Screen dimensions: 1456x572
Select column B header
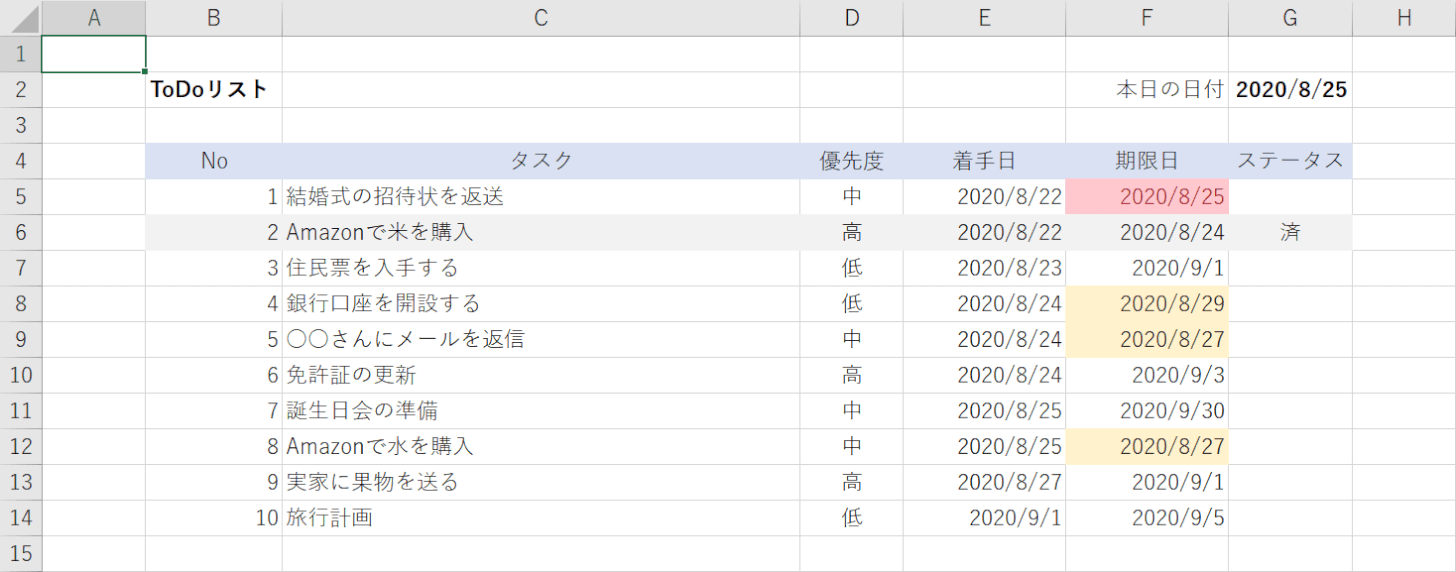point(214,18)
